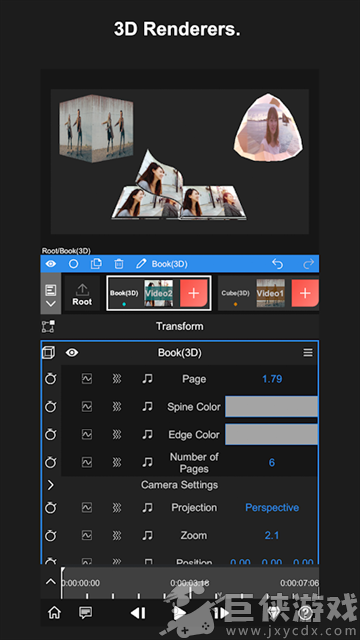Click audio note icon for Zoom
360x640 pixels.
pyautogui.click(x=147, y=536)
